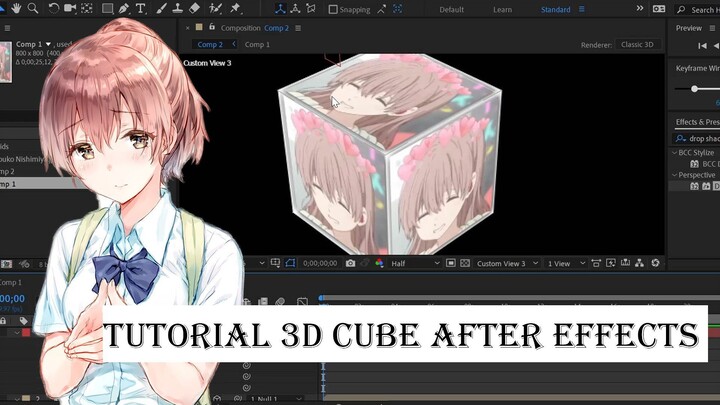The height and width of the screenshot is (405, 720).
Task: Select Comp 2 breadcrumb tab
Action: 210,45
